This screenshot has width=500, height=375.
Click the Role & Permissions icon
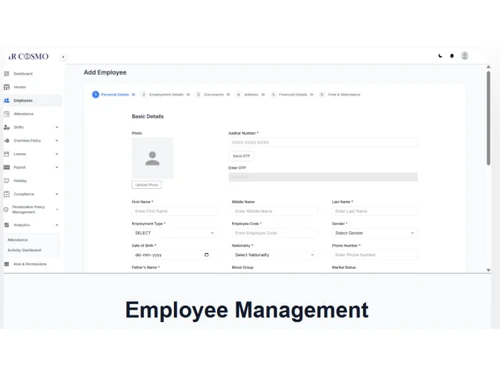[x=7, y=264]
